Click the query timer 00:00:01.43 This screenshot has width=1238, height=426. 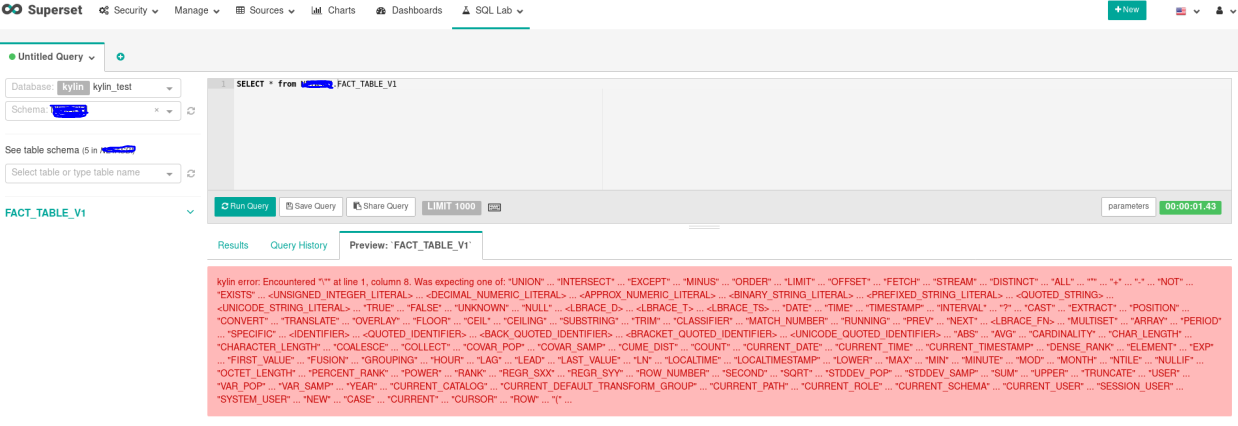click(x=1190, y=206)
